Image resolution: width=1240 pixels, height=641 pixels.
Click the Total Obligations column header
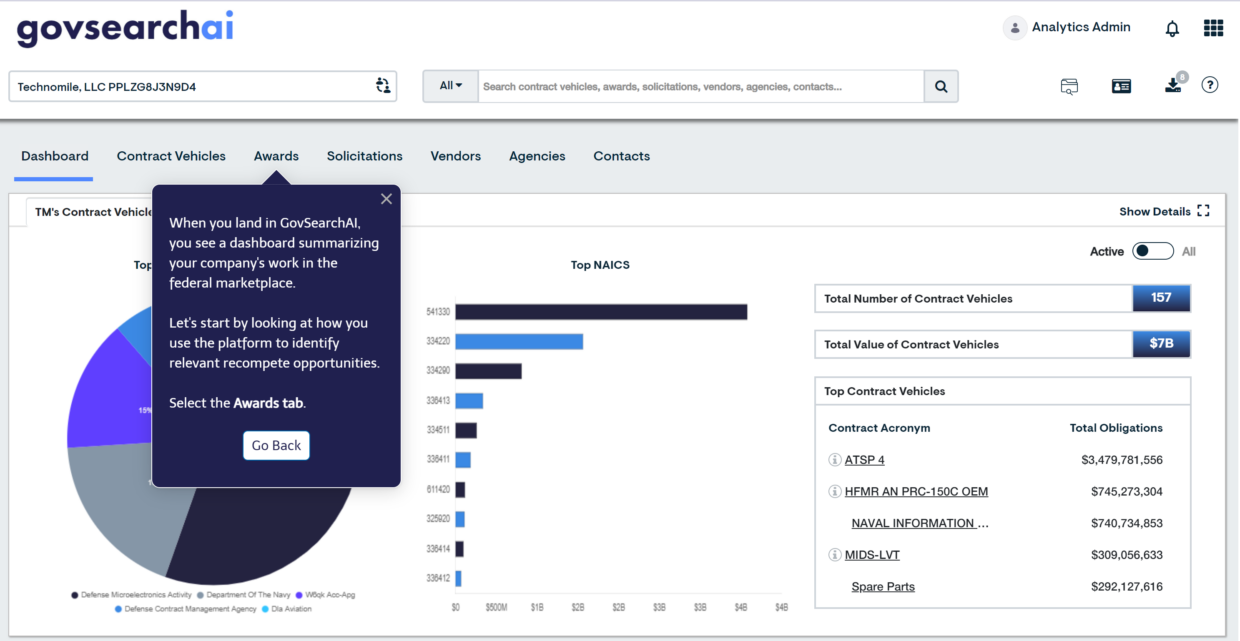[1116, 428]
